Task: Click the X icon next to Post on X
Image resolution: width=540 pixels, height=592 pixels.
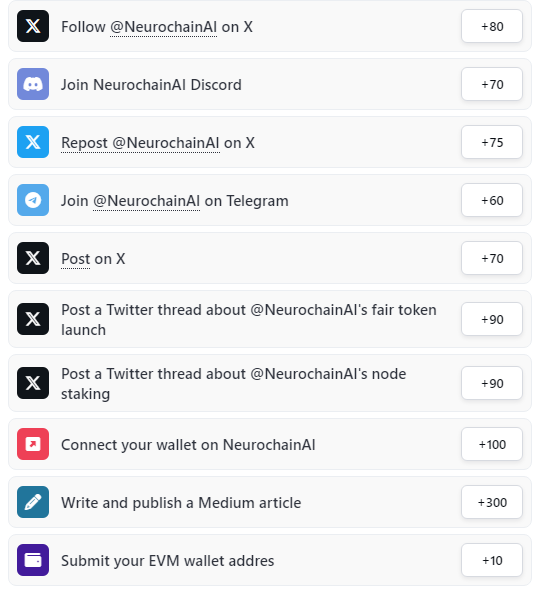Action: 33,258
